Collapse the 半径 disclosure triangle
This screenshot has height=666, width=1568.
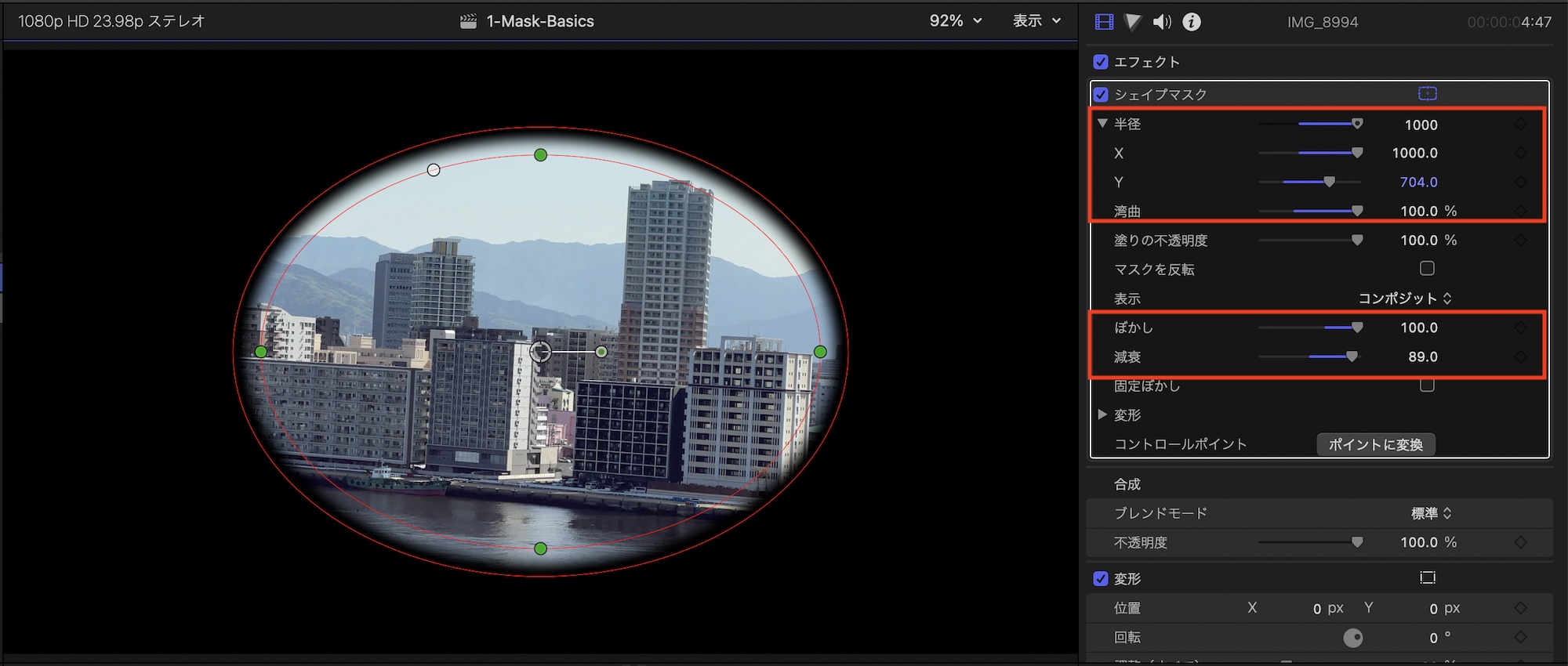(x=1102, y=124)
